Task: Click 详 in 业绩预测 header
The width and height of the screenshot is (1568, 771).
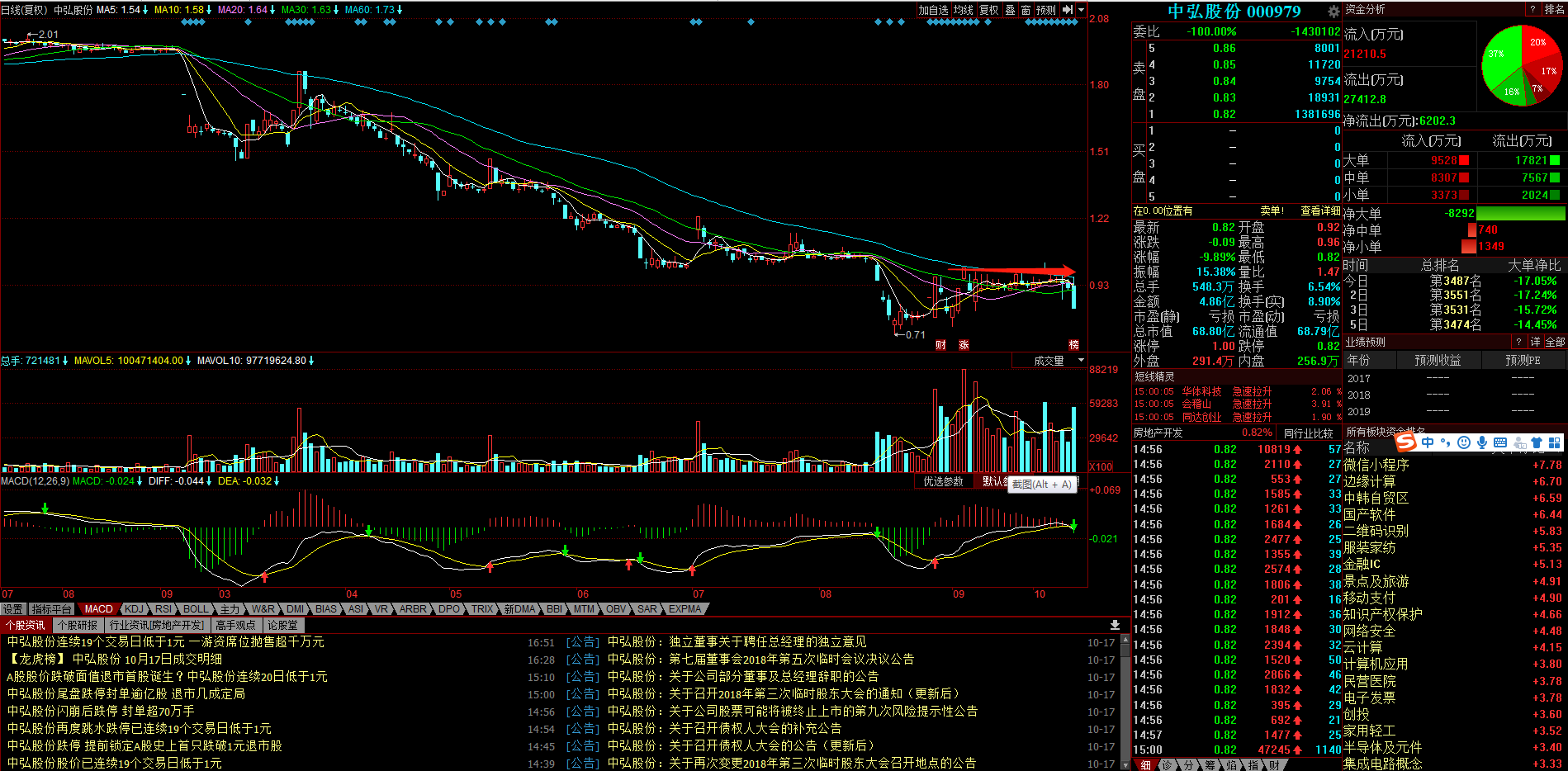Action: [1535, 342]
